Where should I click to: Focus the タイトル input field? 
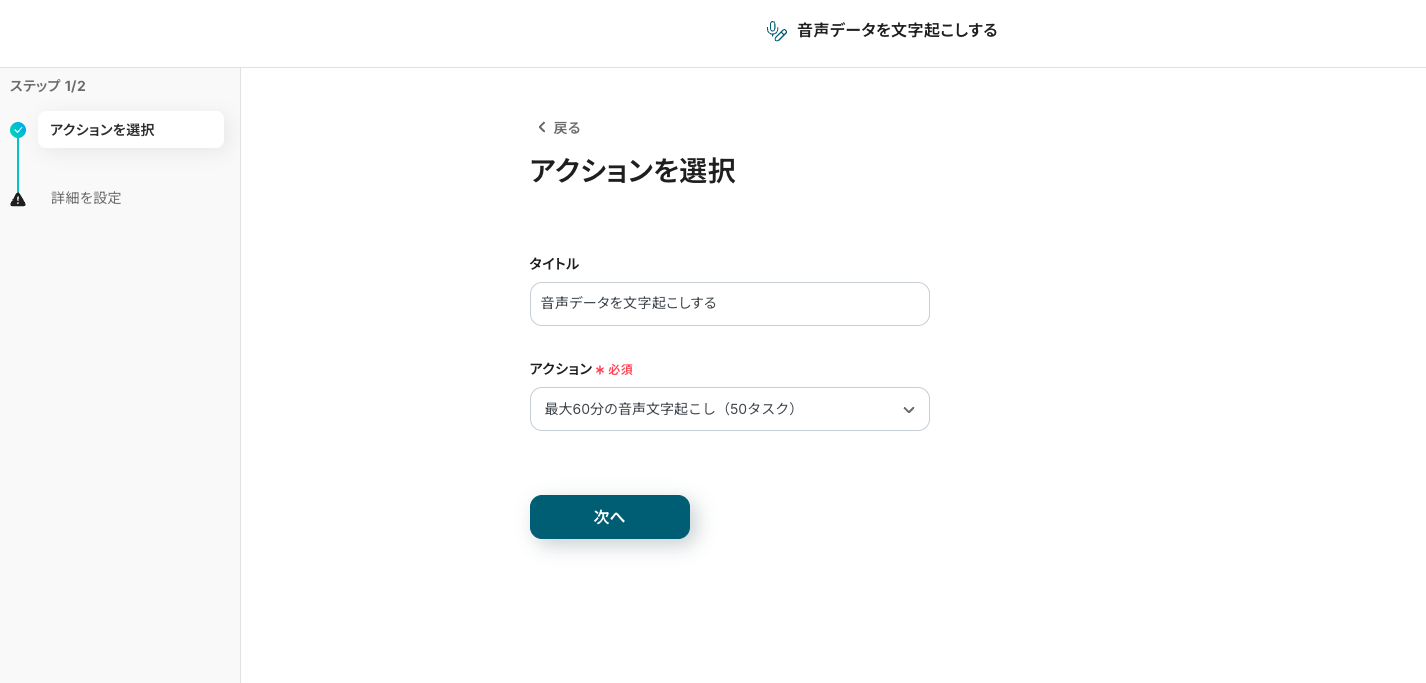point(729,304)
